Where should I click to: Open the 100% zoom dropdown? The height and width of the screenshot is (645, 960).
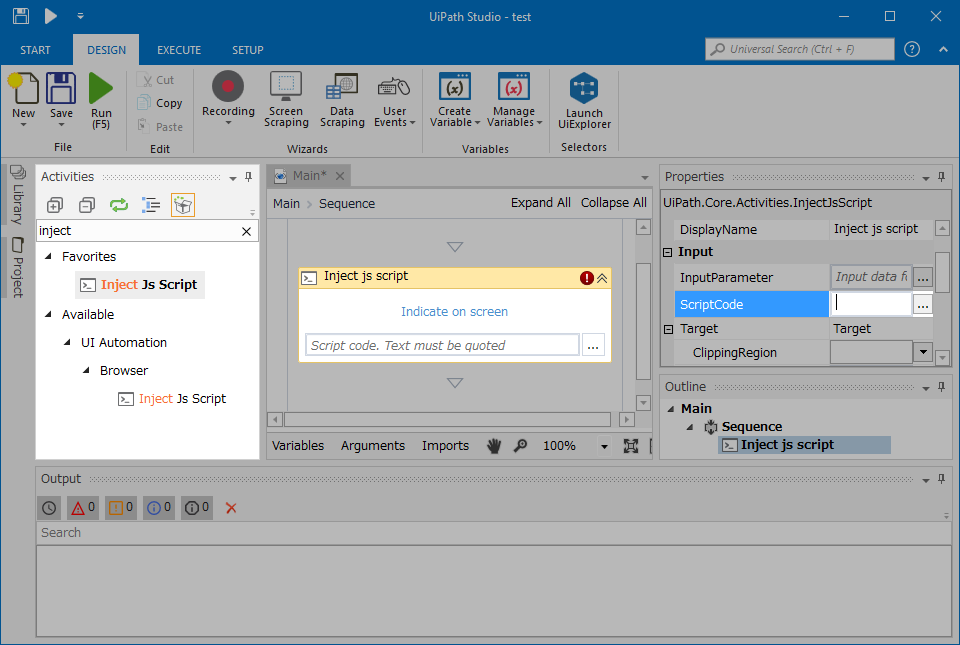click(604, 447)
